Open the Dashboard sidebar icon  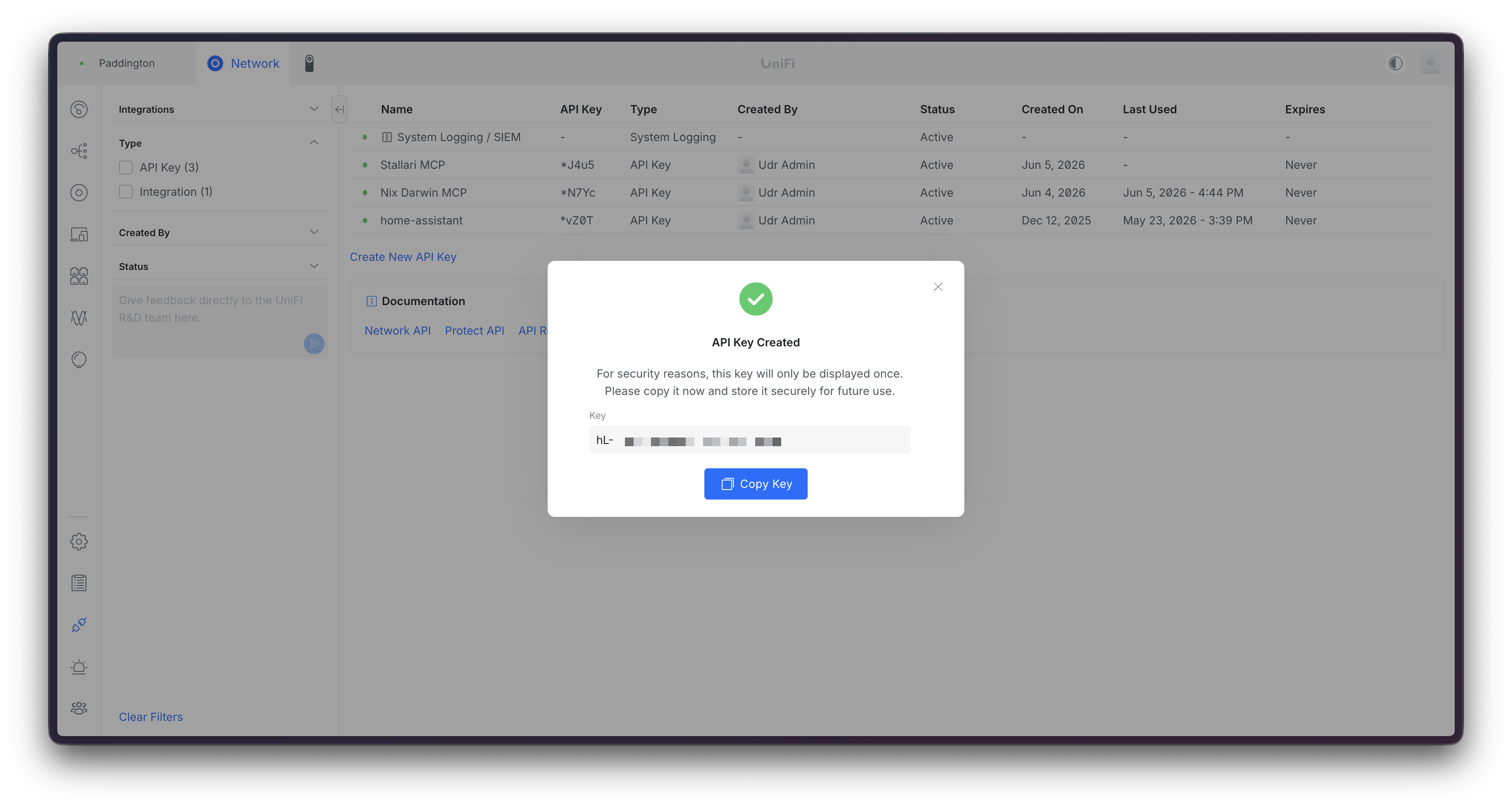click(79, 109)
